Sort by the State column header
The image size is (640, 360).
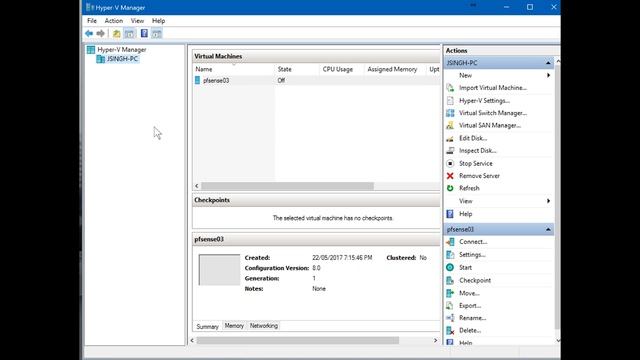pyautogui.click(x=297, y=69)
